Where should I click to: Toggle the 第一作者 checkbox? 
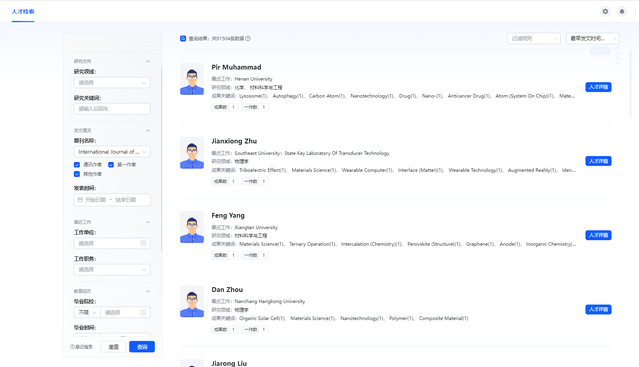(111, 165)
